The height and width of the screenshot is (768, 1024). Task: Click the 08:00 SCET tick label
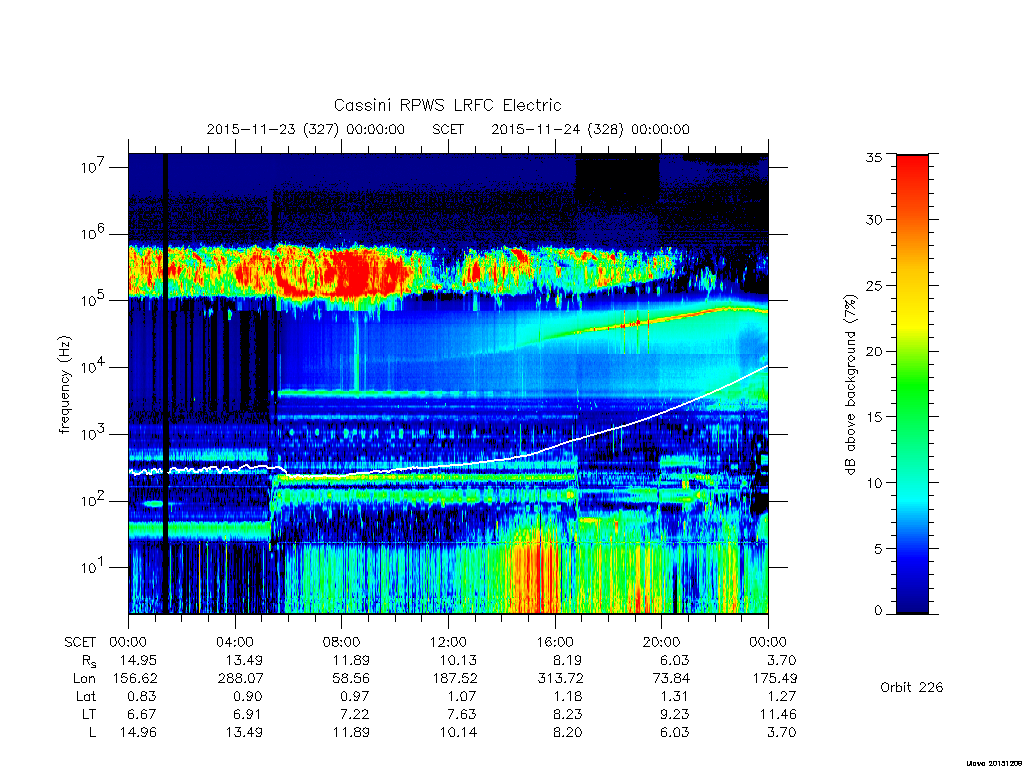342,642
